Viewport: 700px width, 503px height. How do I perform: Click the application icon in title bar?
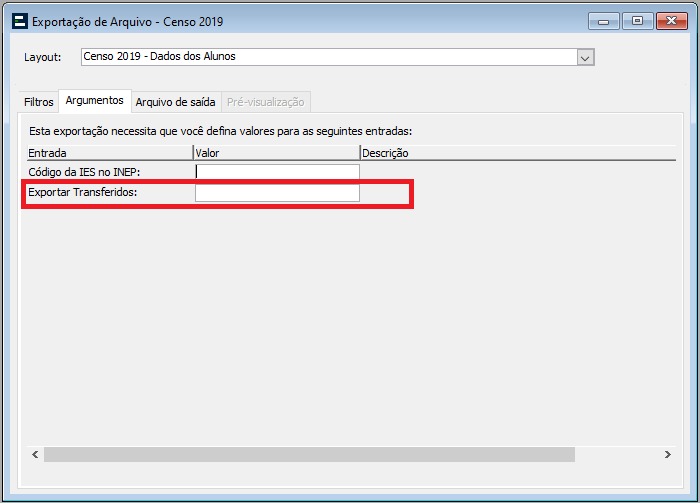18,20
